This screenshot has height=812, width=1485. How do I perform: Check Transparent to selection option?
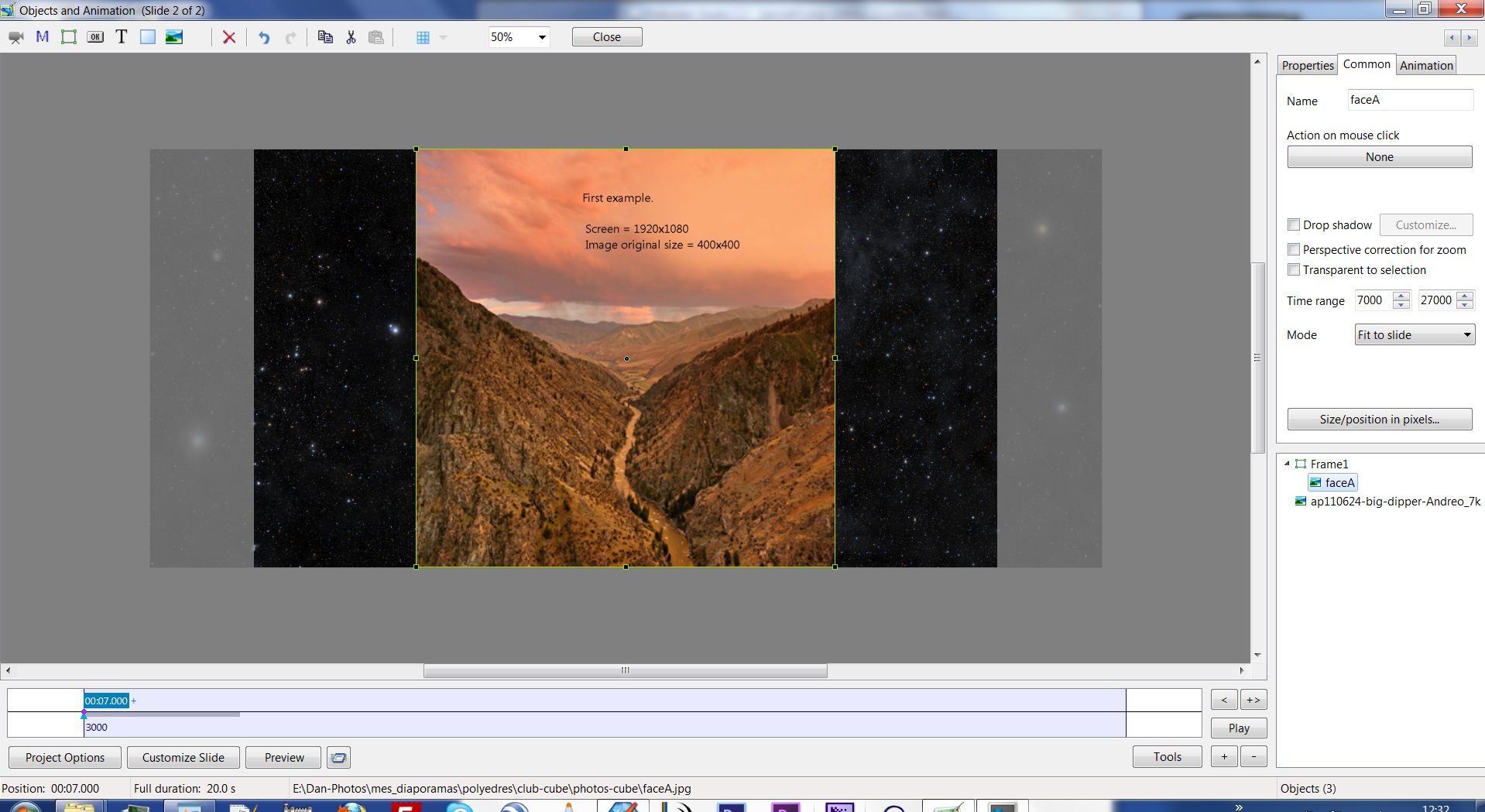tap(1294, 269)
